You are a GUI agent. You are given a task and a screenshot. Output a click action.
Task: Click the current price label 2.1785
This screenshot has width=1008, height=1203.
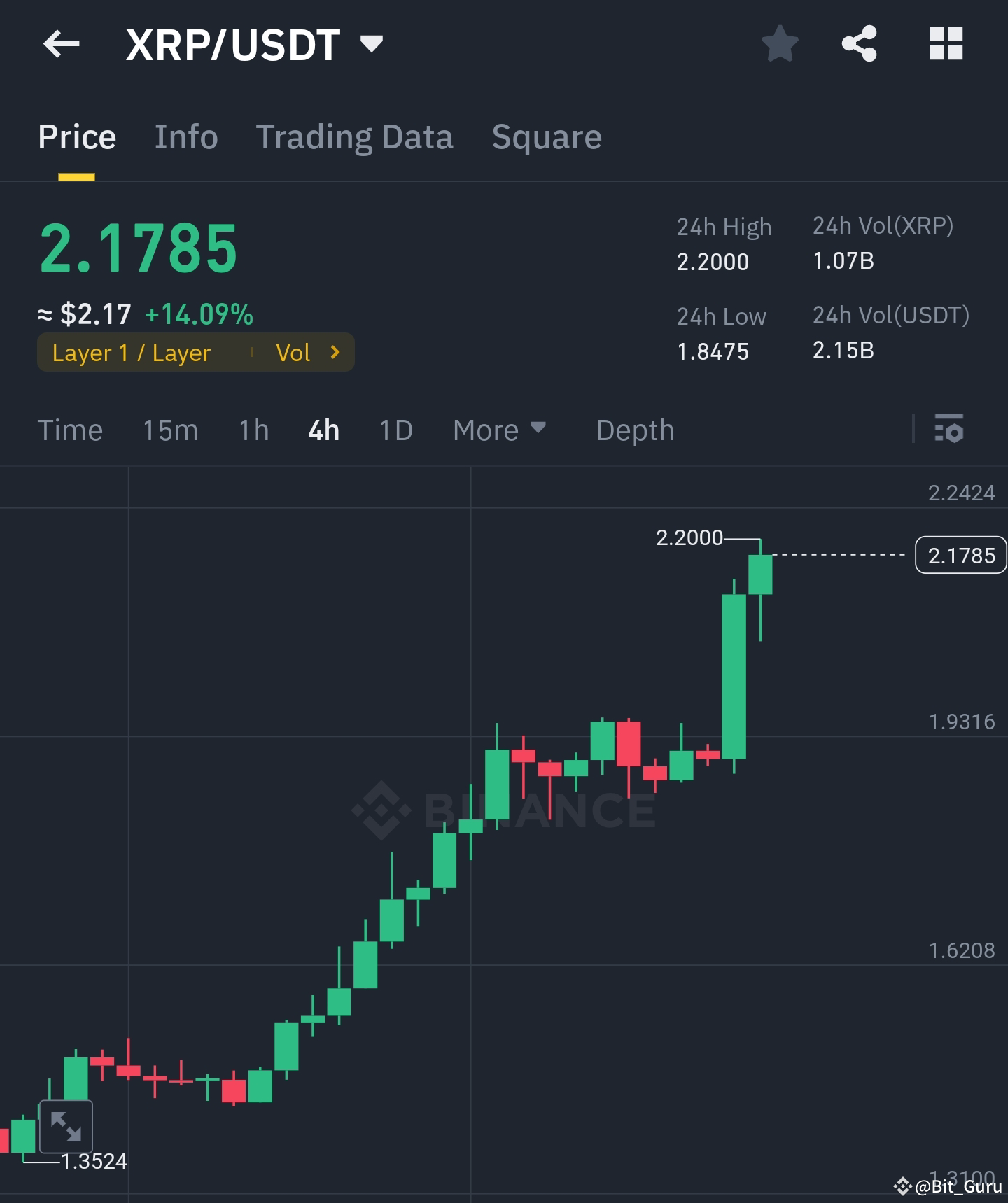[x=960, y=555]
